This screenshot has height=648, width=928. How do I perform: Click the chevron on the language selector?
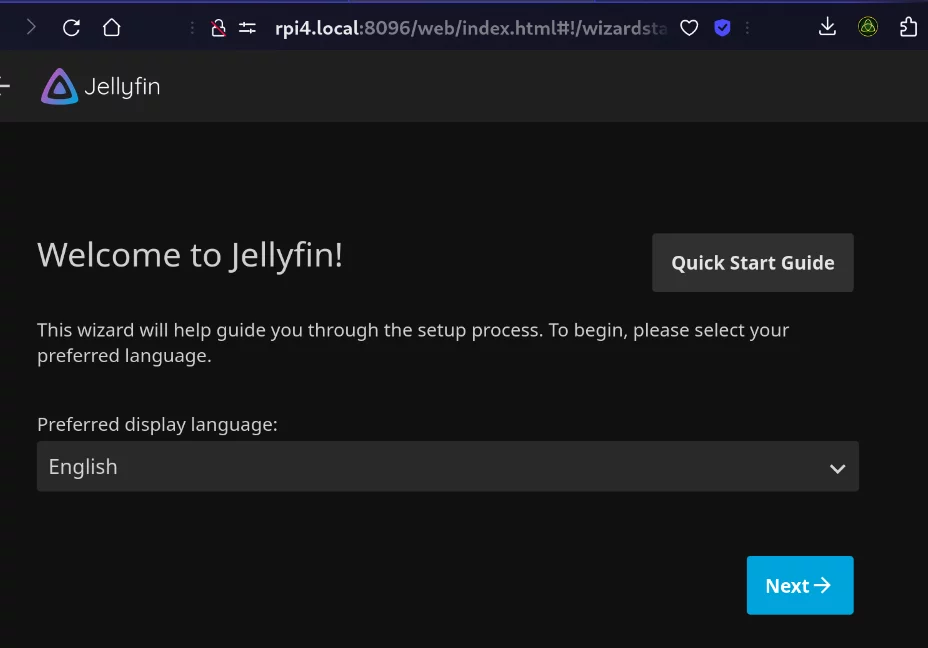coord(838,466)
